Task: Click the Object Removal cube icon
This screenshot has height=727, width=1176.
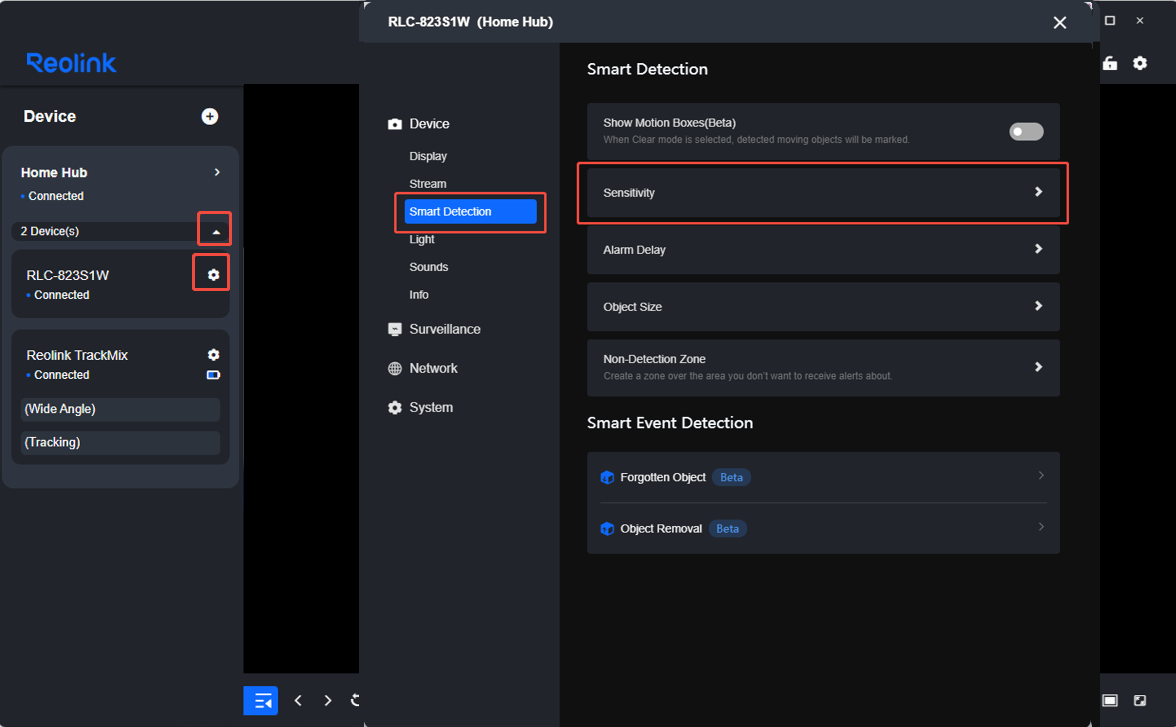Action: (x=608, y=528)
